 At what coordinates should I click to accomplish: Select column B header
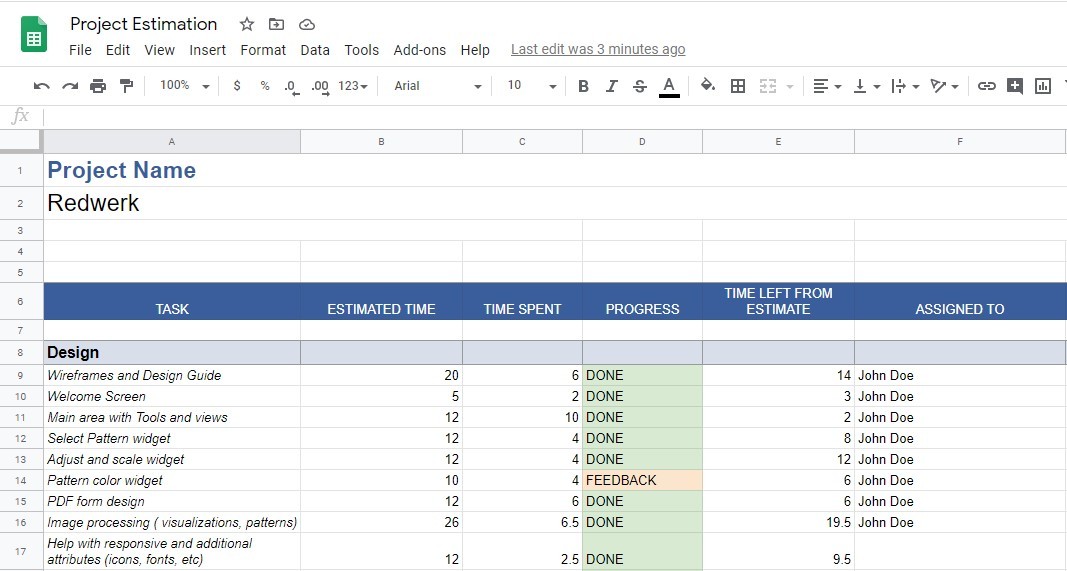(381, 142)
